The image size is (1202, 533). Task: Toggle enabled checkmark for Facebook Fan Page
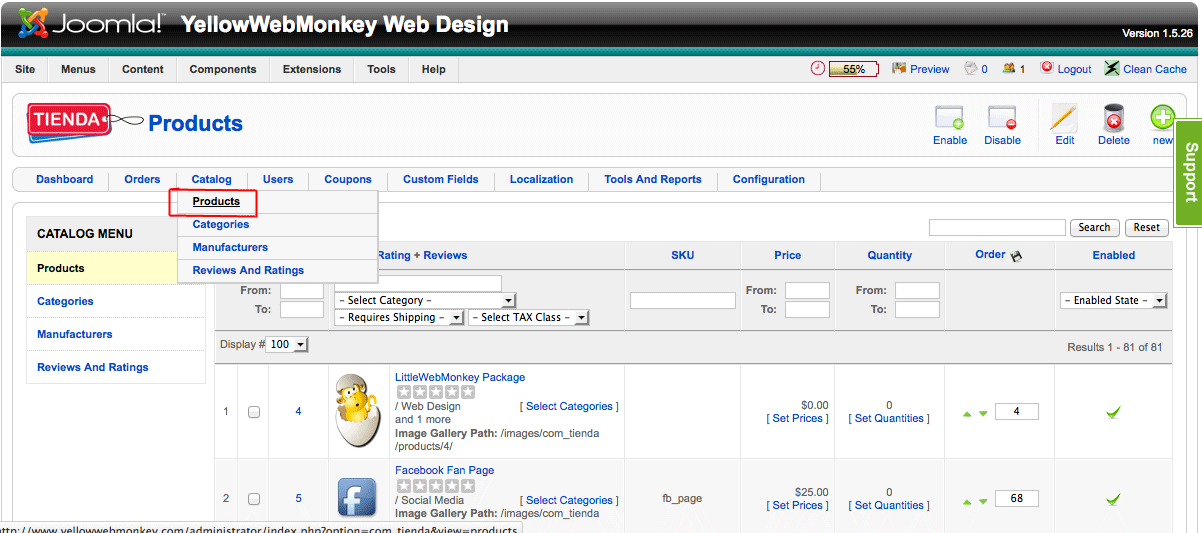[x=1113, y=499]
